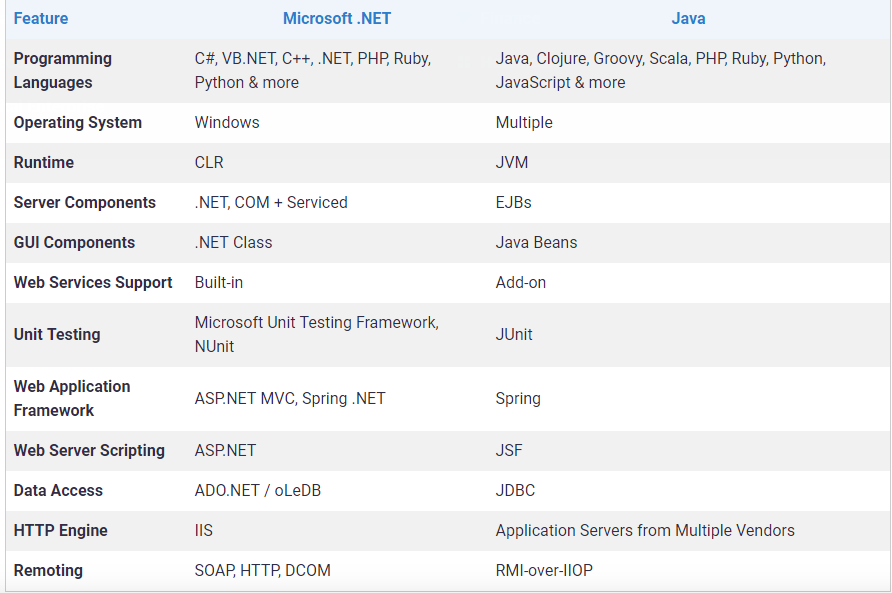Select the JUnit cell under Unit Testing

coord(513,334)
